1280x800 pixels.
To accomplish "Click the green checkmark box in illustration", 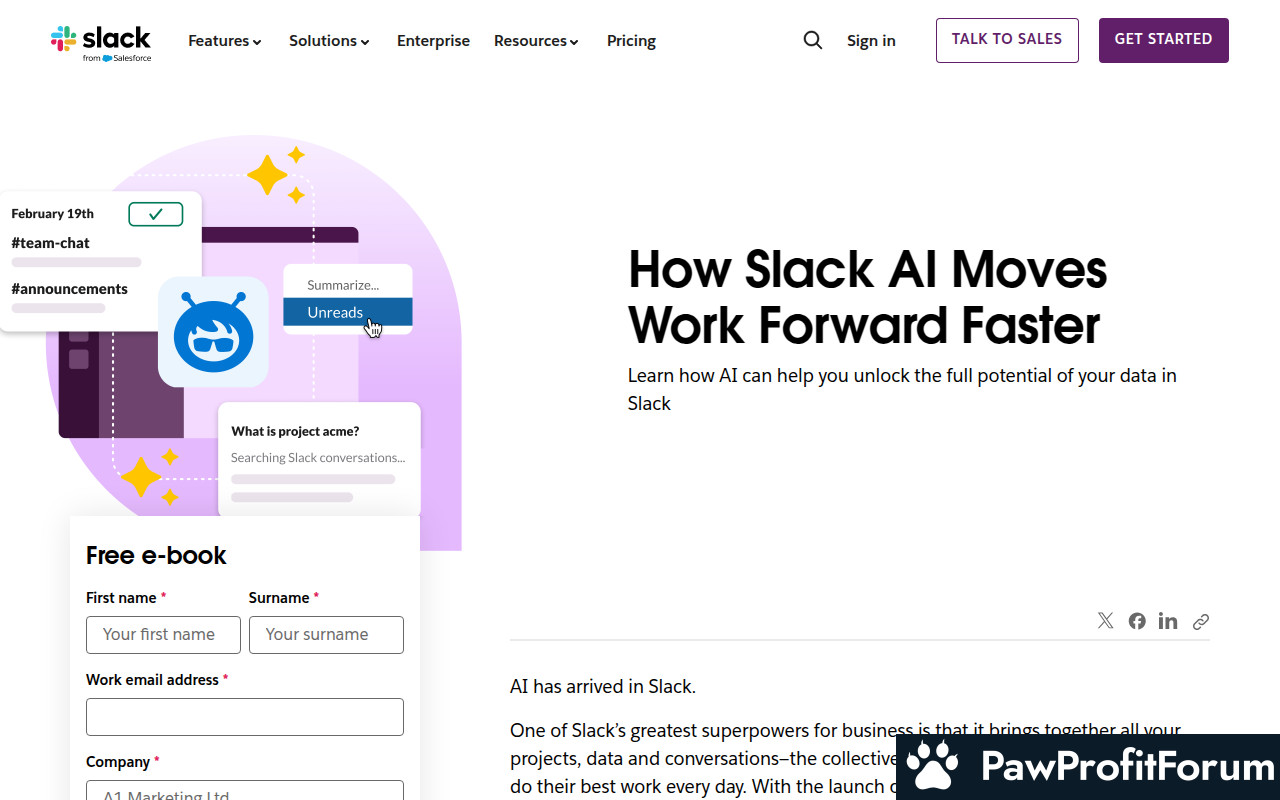I will [156, 214].
